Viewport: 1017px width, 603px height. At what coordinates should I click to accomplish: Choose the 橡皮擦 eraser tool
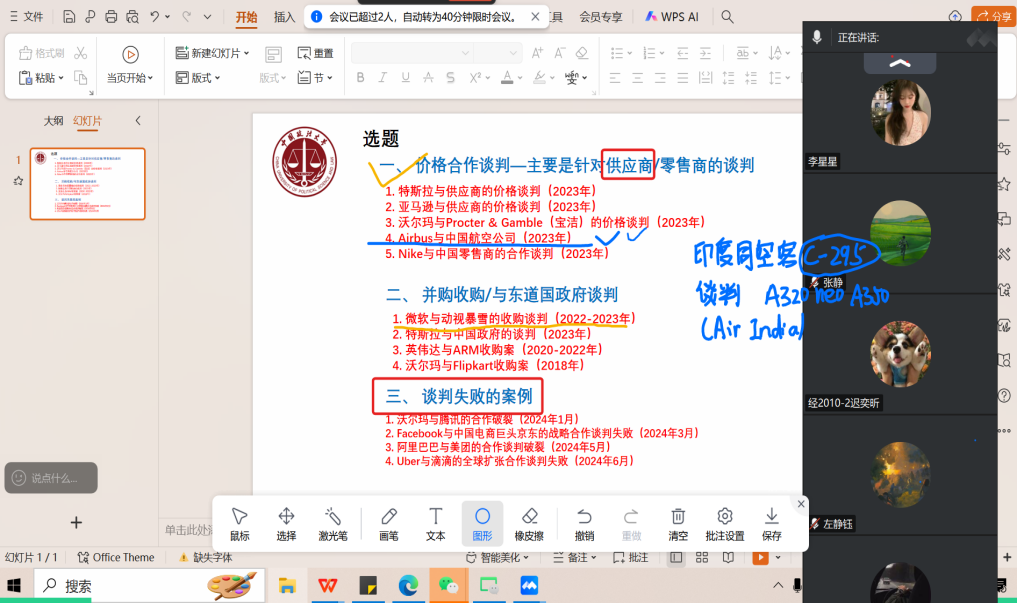coord(530,523)
